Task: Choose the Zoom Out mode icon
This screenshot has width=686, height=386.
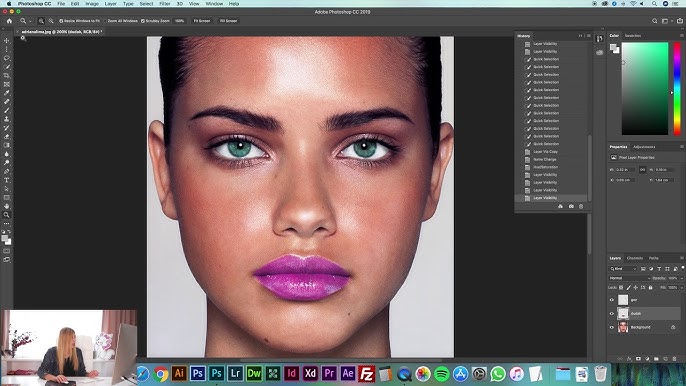Action: pyautogui.click(x=51, y=21)
